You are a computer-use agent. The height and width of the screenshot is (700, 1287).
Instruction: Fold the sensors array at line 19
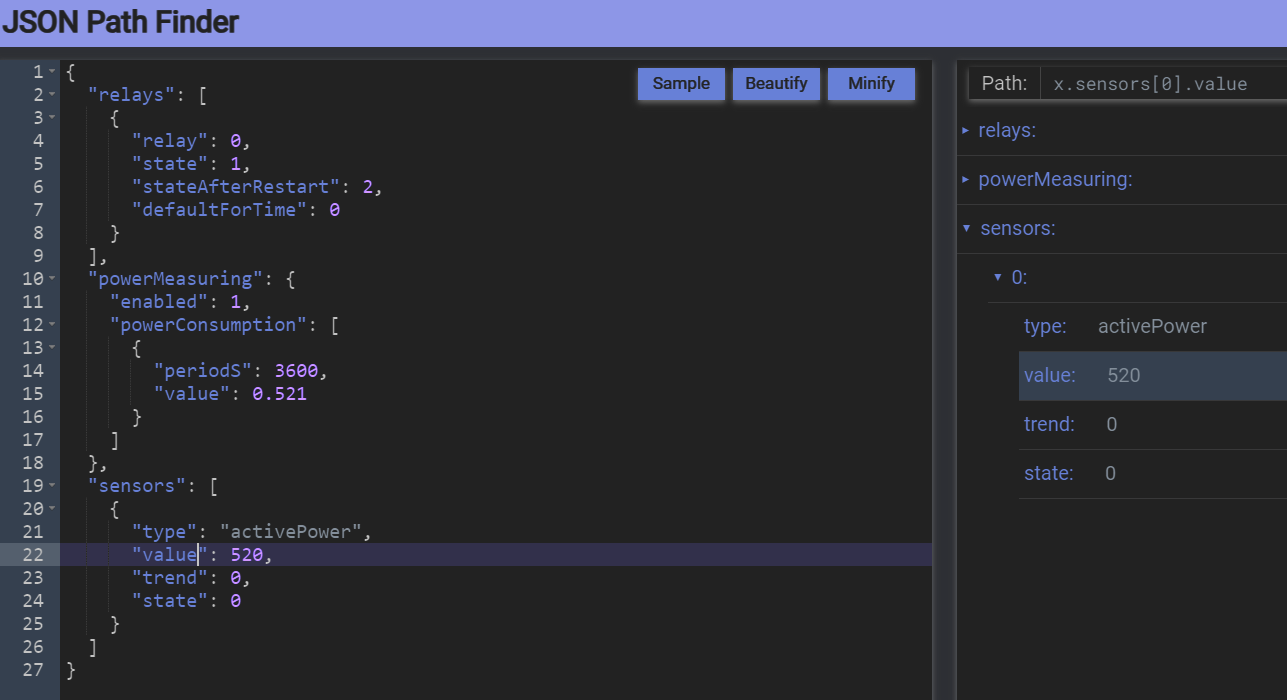click(52, 486)
